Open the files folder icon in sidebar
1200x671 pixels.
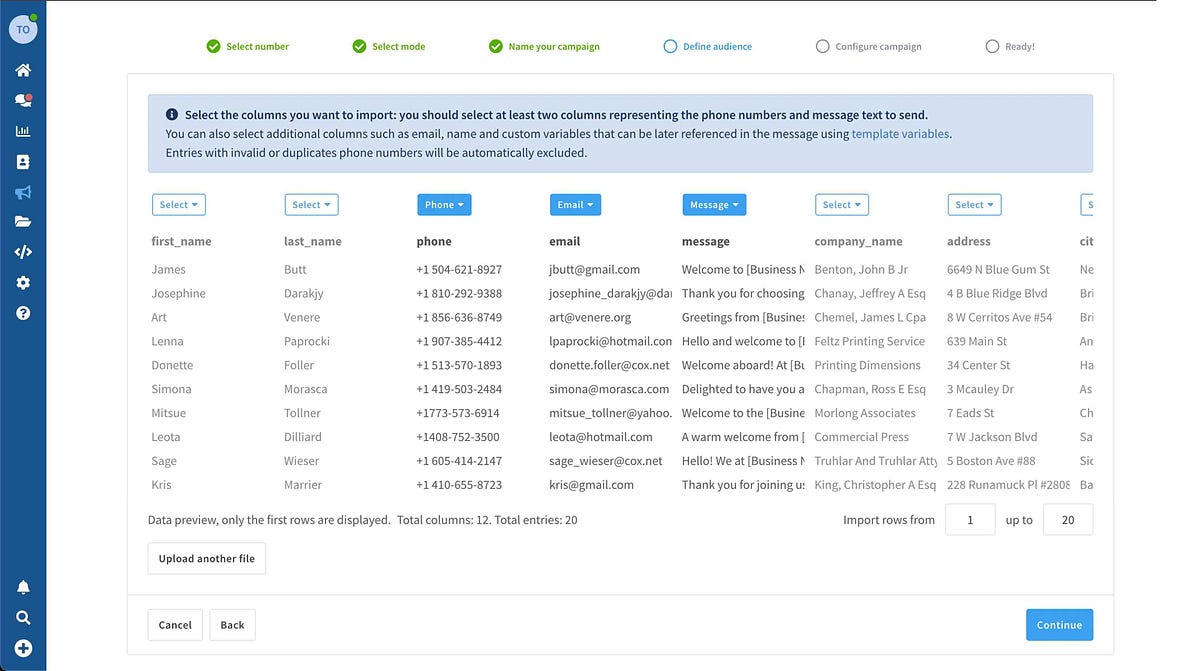click(23, 222)
